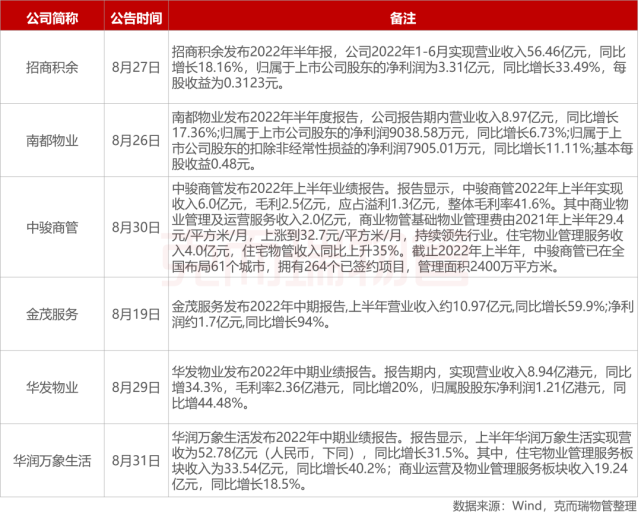The width and height of the screenshot is (641, 515).
Task: Click the 数据来源 Wind source footnote
Action: point(545,506)
